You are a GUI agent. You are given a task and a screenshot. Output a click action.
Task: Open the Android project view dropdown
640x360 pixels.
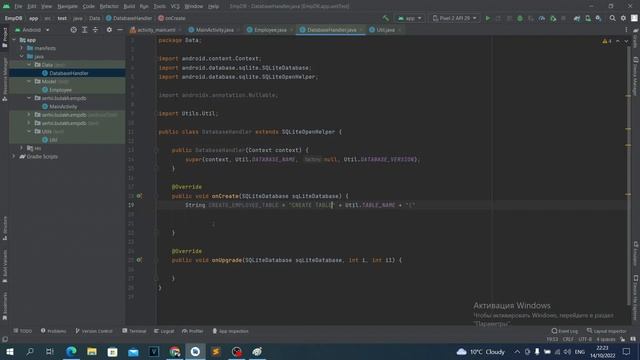point(32,30)
